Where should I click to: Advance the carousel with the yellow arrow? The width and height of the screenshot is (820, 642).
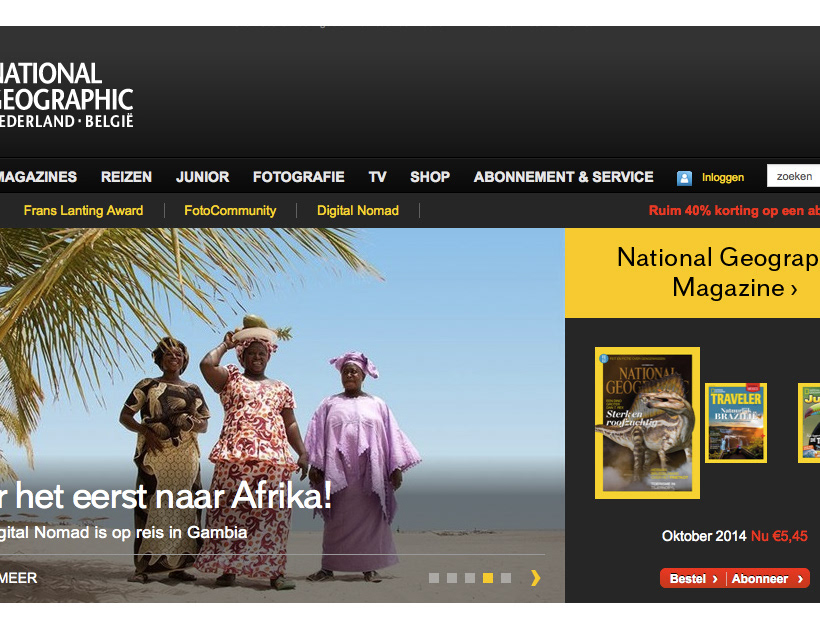pyautogui.click(x=536, y=578)
